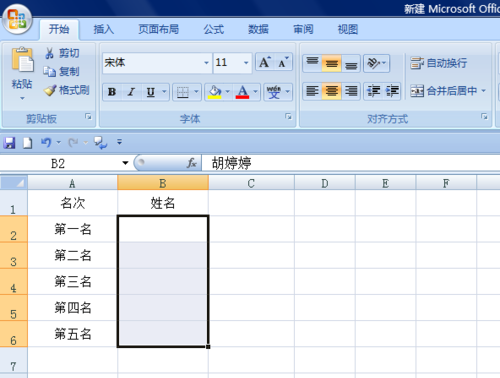The width and height of the screenshot is (500, 378).
Task: Open the font name dropdown (宋体)
Action: tap(206, 63)
